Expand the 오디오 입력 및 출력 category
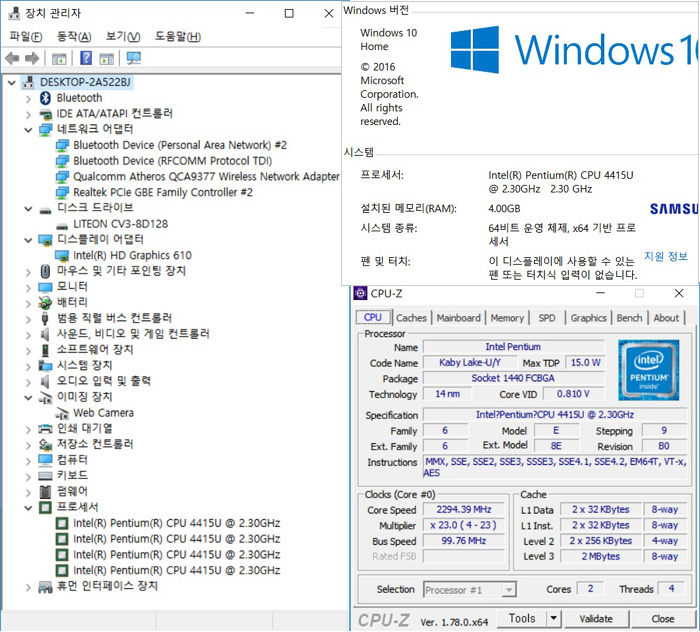Screen dimensions: 700x632 point(28,382)
